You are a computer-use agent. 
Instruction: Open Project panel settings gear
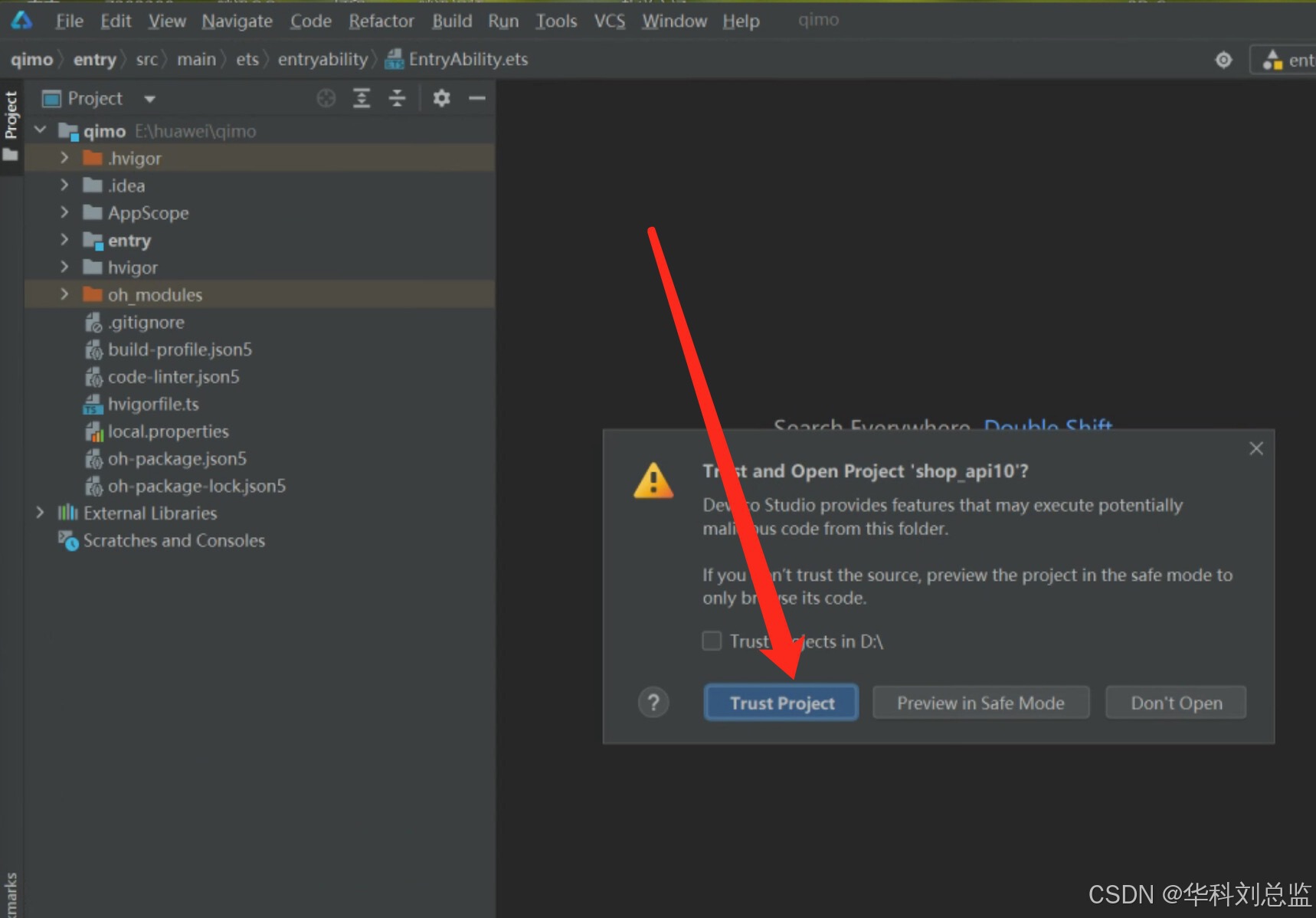click(x=441, y=98)
